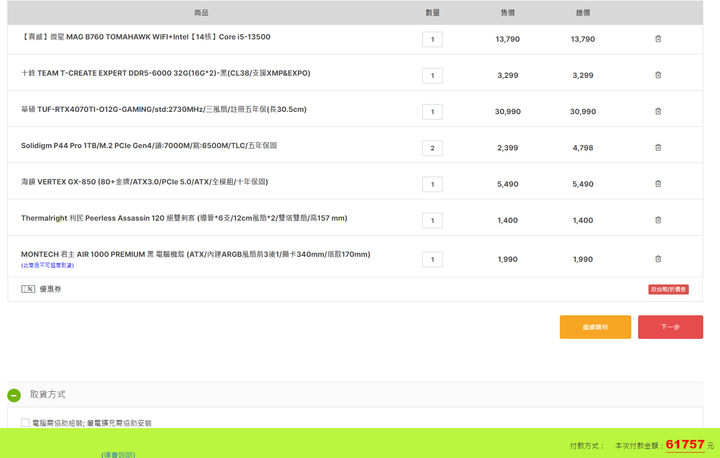Image resolution: width=720 pixels, height=458 pixels.
Task: Click the 總價 column header
Action: [x=583, y=13]
